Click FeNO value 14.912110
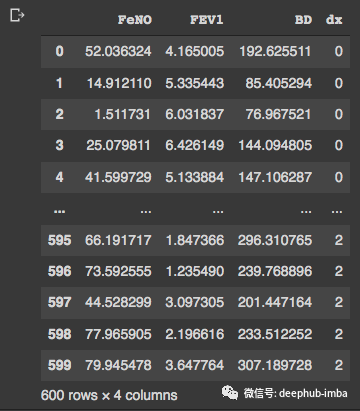This screenshot has width=360, height=411. point(119,83)
